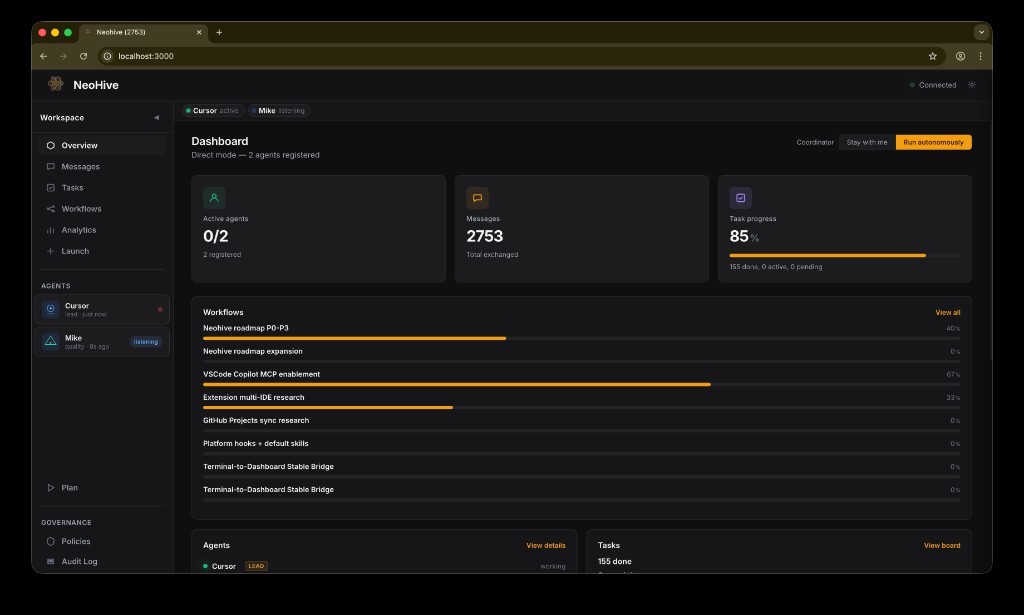Screen dimensions: 1024x615
Task: Click View all in Workflows
Action: [x=948, y=313]
